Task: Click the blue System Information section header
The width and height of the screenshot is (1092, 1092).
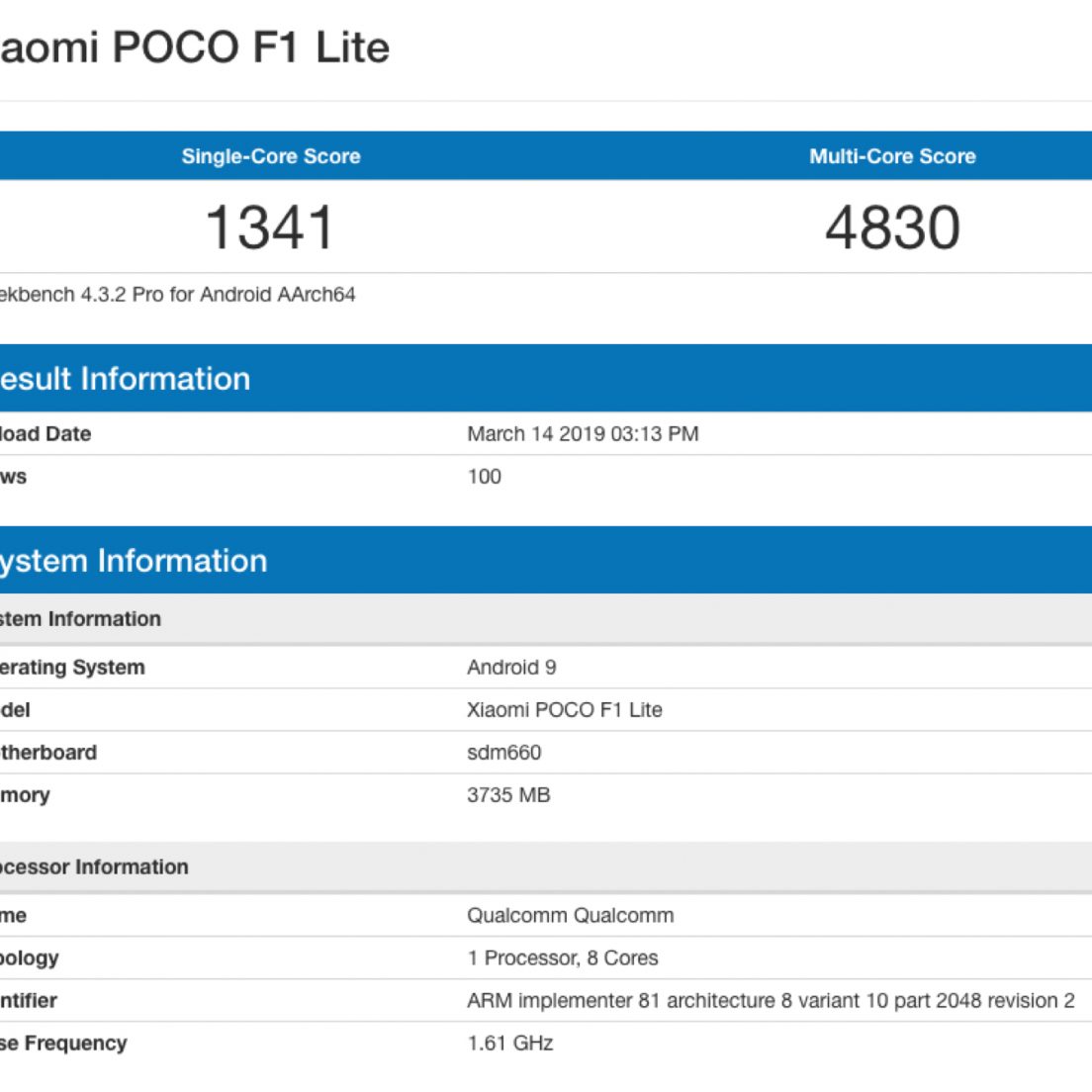Action: coord(134,561)
